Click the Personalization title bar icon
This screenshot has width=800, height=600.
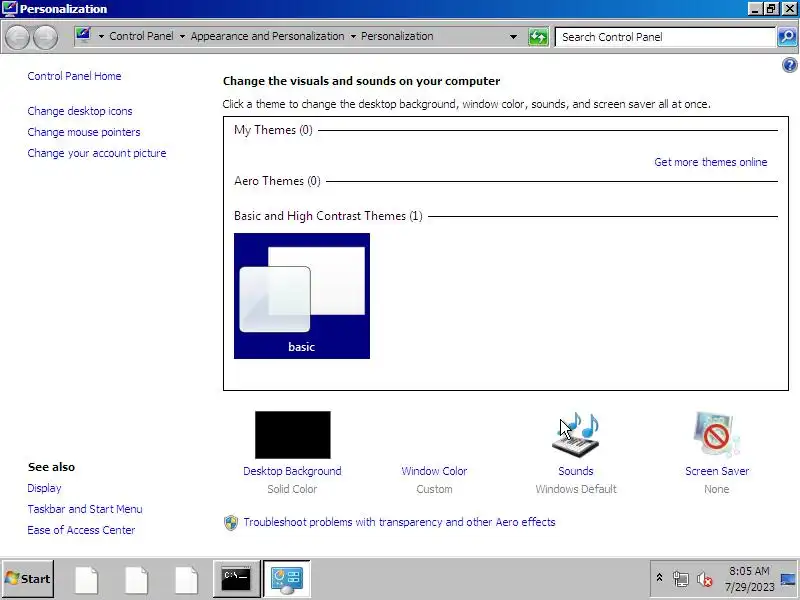tap(9, 9)
